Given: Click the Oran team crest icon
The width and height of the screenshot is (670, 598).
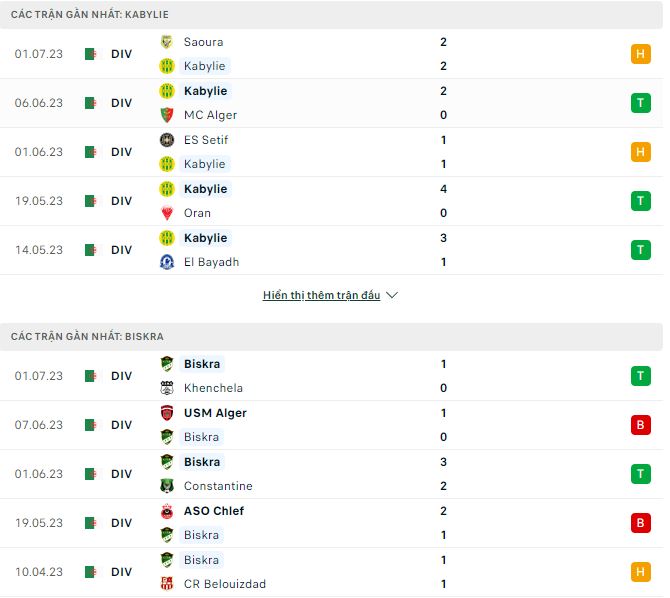Looking at the screenshot, I should tap(167, 213).
